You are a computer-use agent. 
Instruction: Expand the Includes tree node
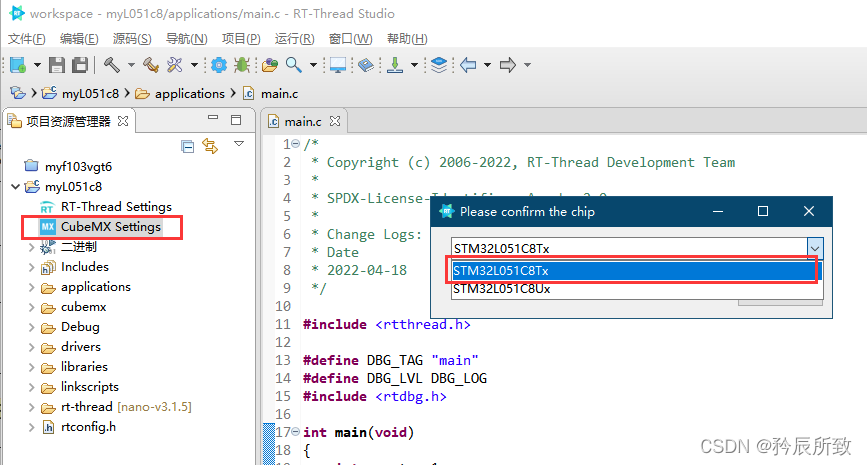[32, 267]
